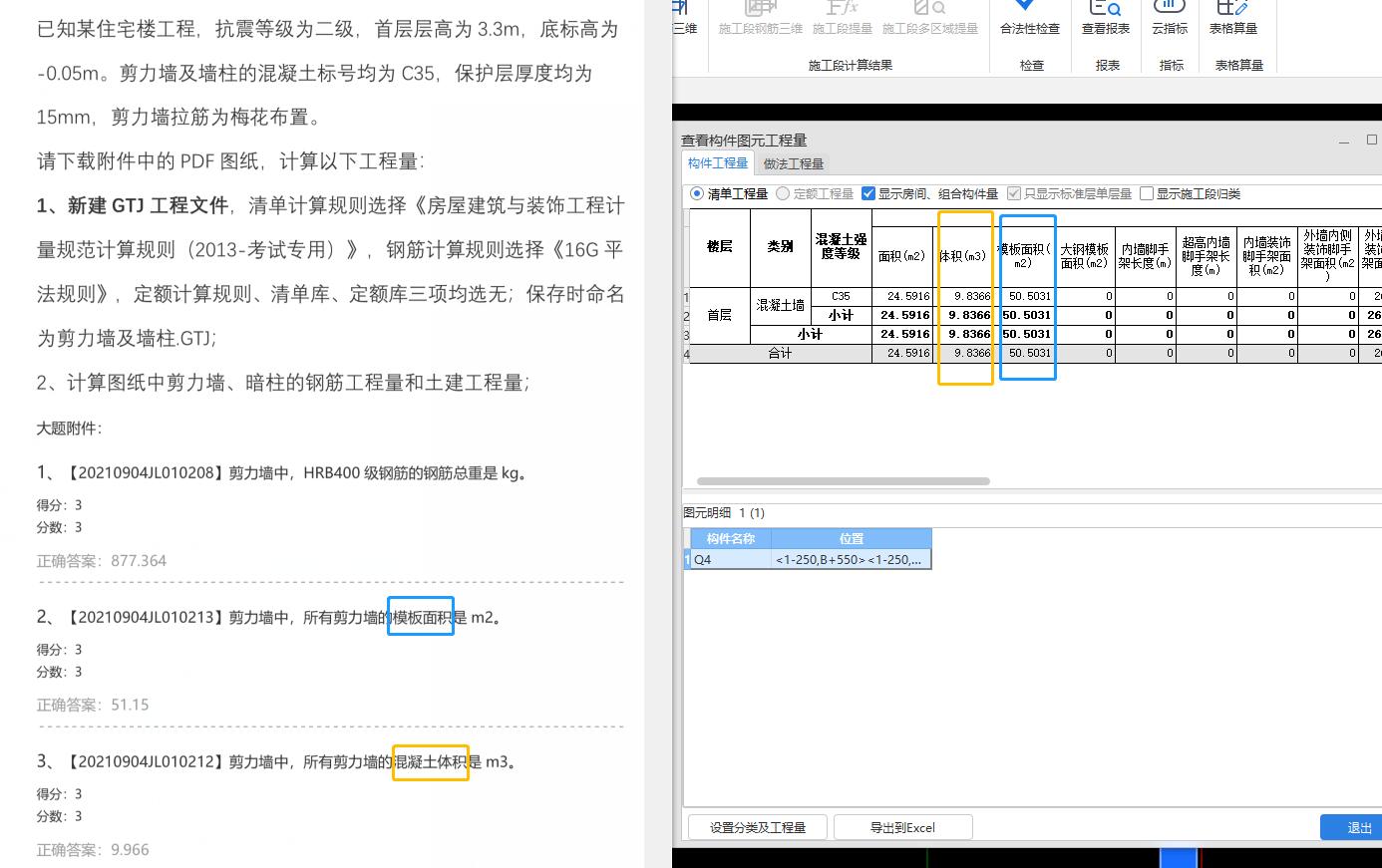
Task: Click horizontal scrollbar of quantity table
Action: 844,481
